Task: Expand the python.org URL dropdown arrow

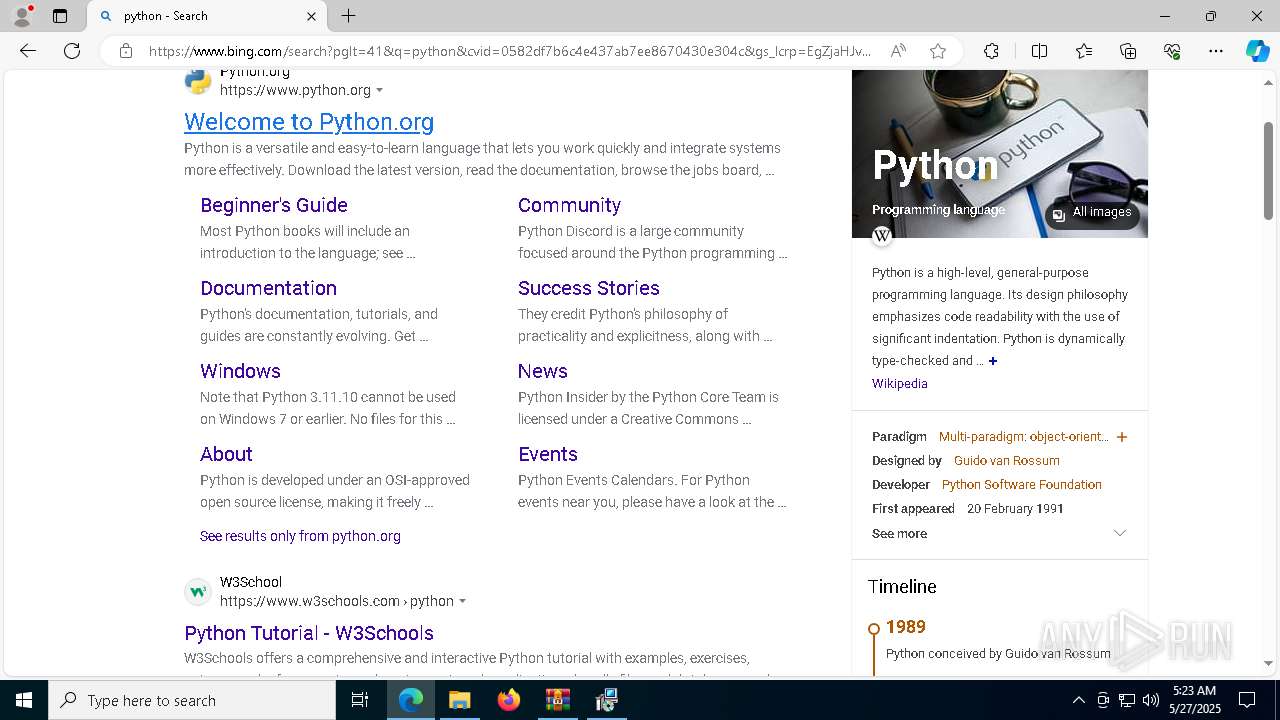Action: 379,91
